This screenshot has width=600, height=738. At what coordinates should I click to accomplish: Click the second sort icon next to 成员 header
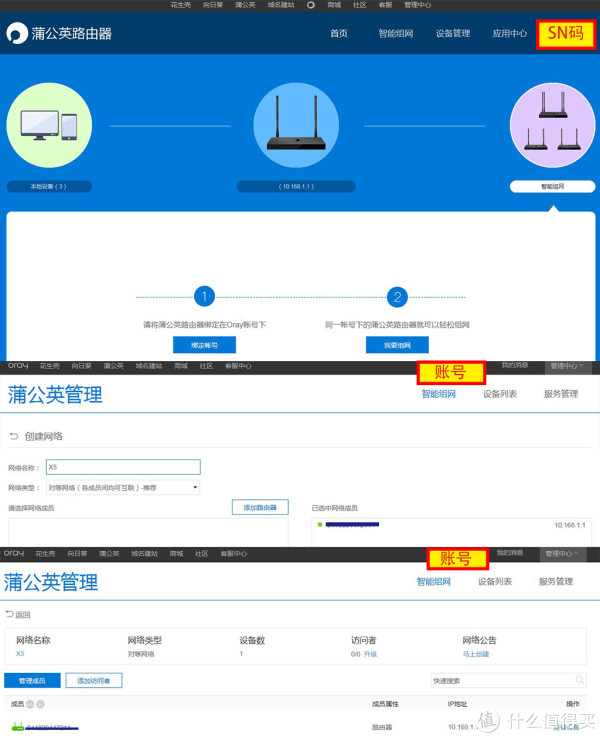pyautogui.click(x=40, y=704)
